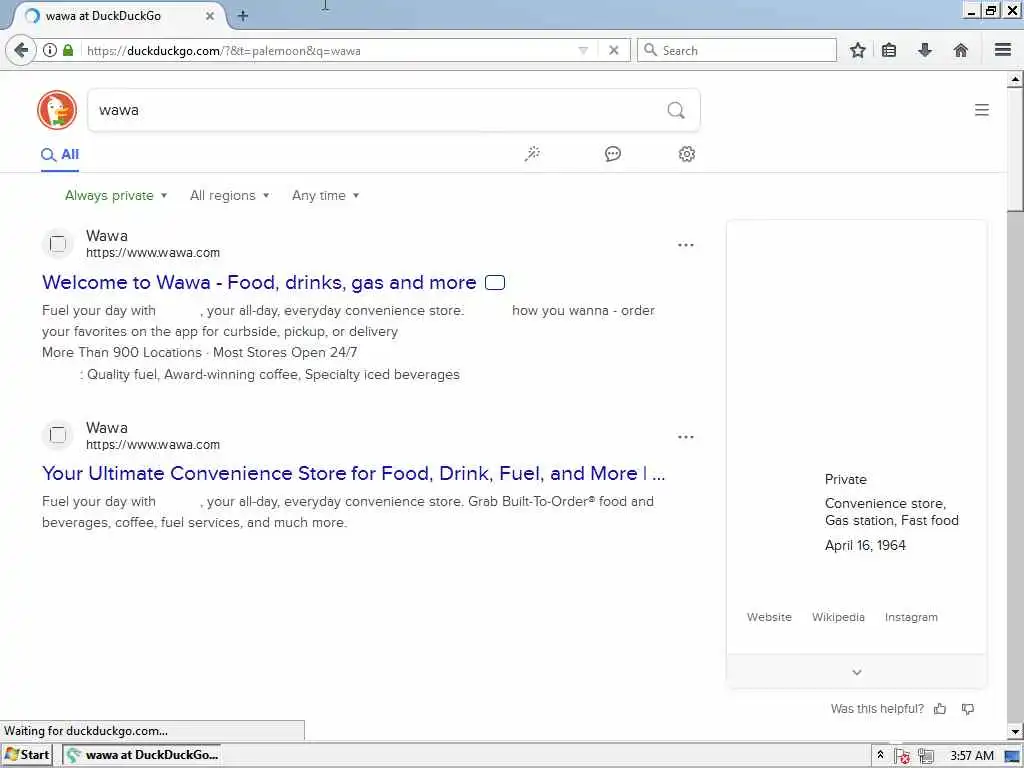Viewport: 1024px width, 768px height.
Task: Open site information with the info icon
Action: [50, 50]
